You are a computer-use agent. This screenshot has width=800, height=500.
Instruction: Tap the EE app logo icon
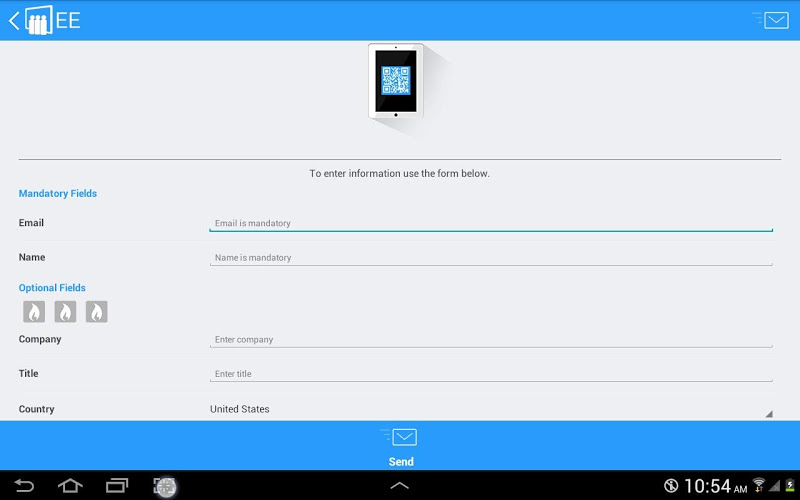(39, 20)
